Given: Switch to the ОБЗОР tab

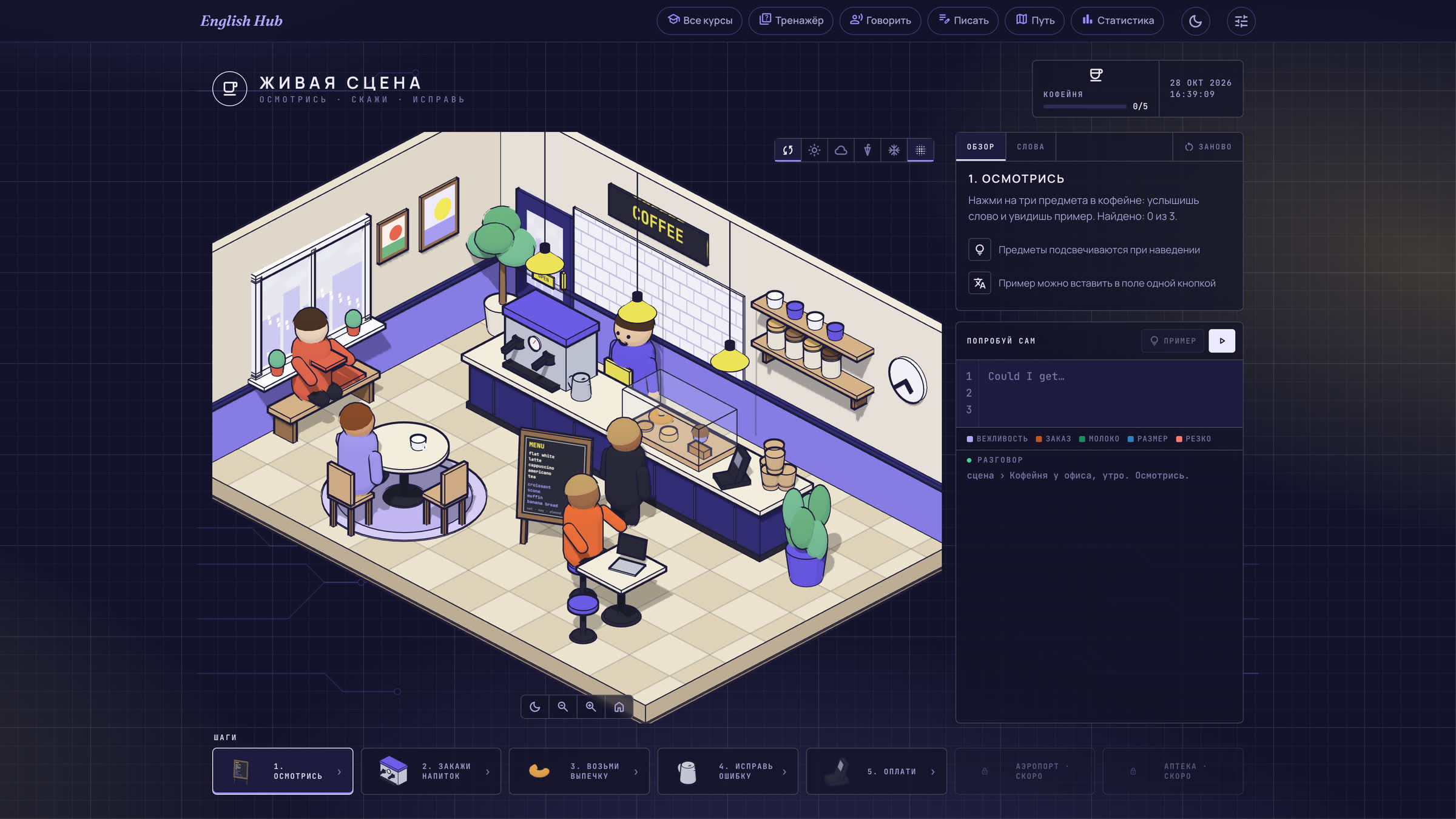Looking at the screenshot, I should point(980,147).
